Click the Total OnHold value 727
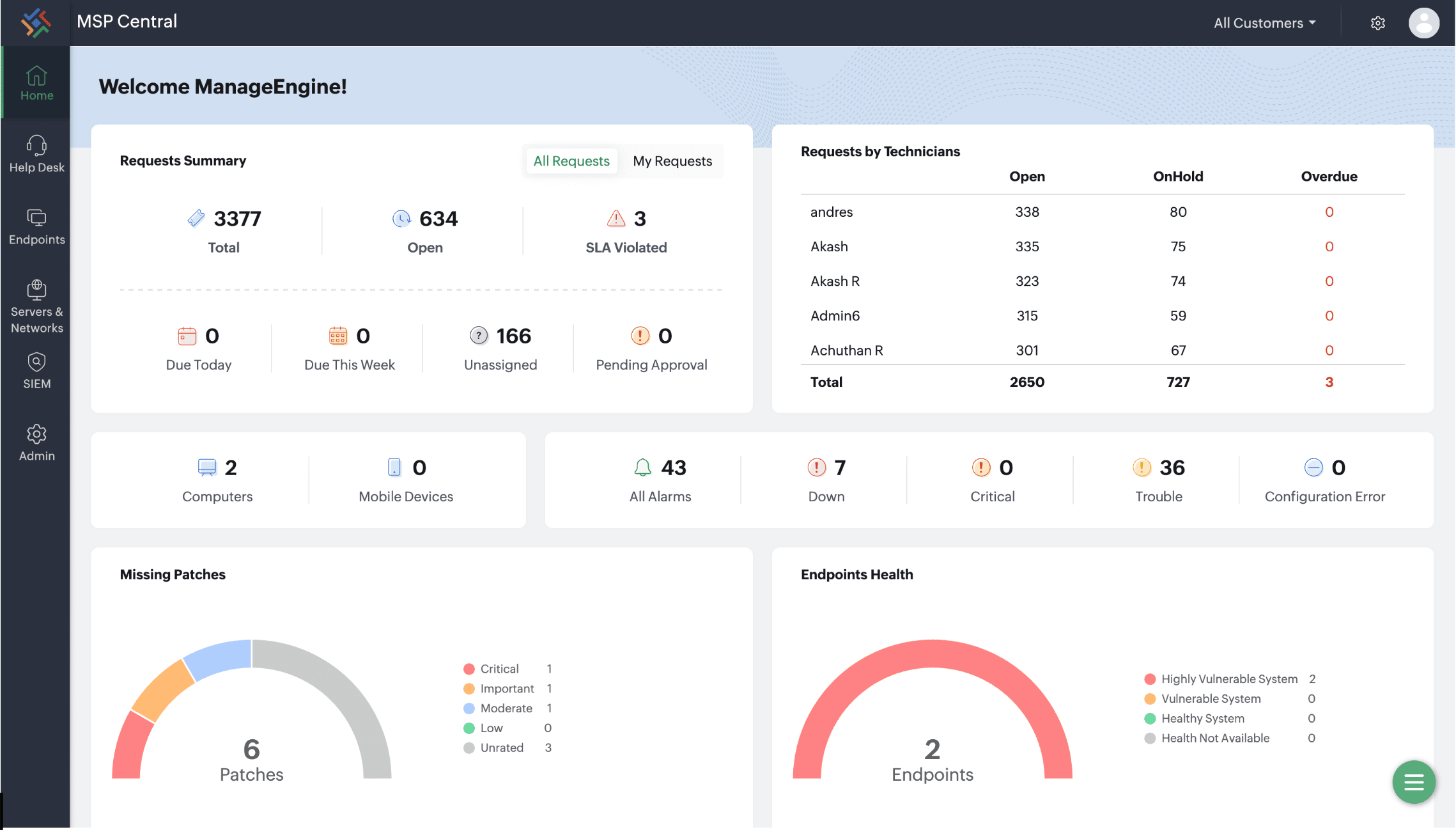Screen dimensions: 1456x830 [x=1178, y=382]
